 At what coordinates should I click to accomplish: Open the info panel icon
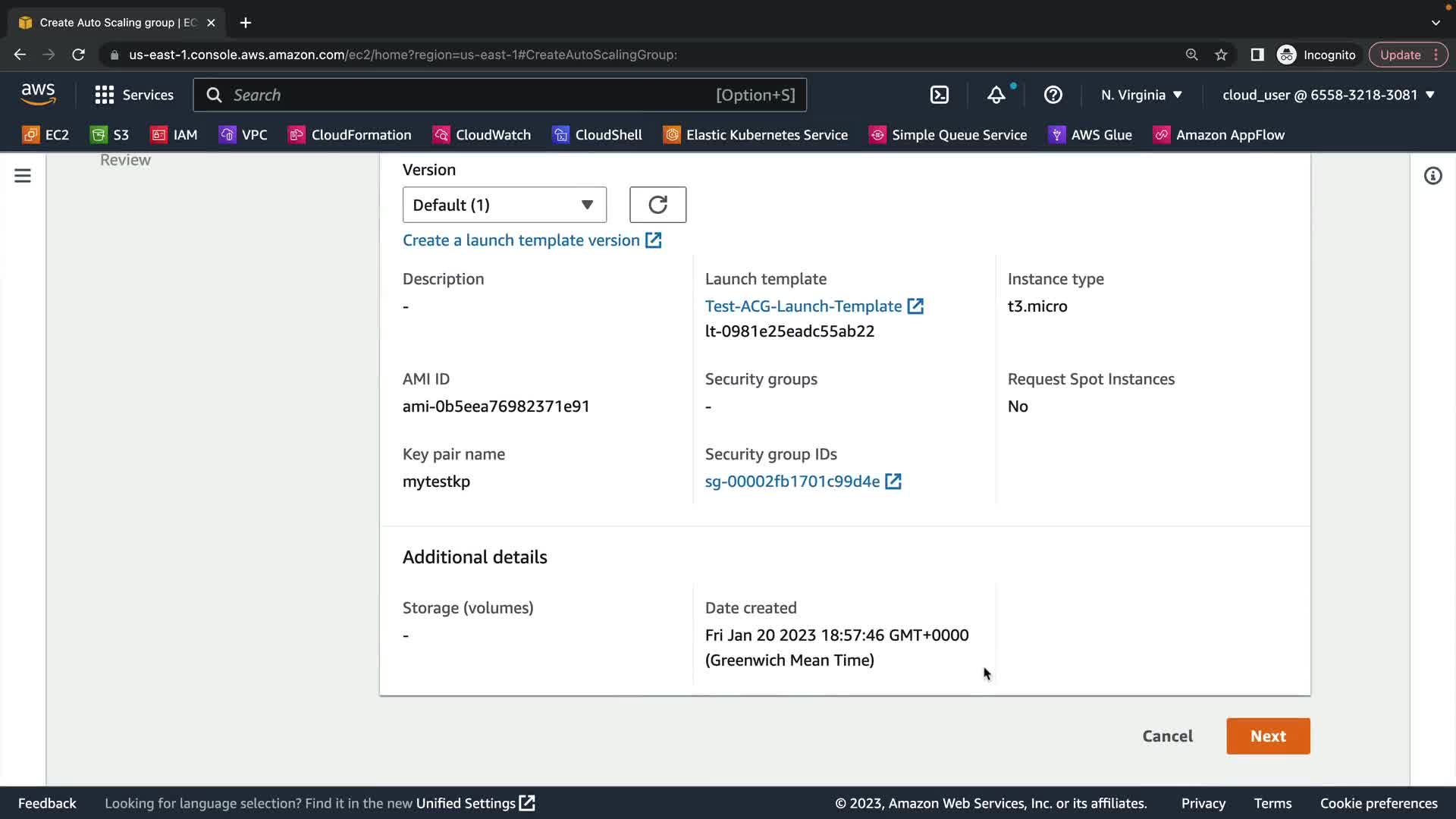point(1432,176)
